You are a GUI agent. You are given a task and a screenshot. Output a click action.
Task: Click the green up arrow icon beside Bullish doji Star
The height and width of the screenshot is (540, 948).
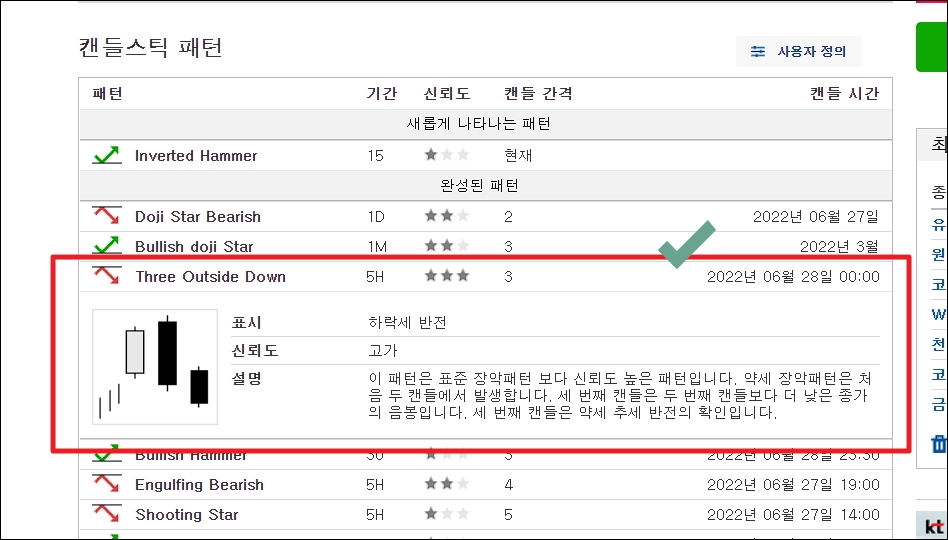[x=106, y=246]
